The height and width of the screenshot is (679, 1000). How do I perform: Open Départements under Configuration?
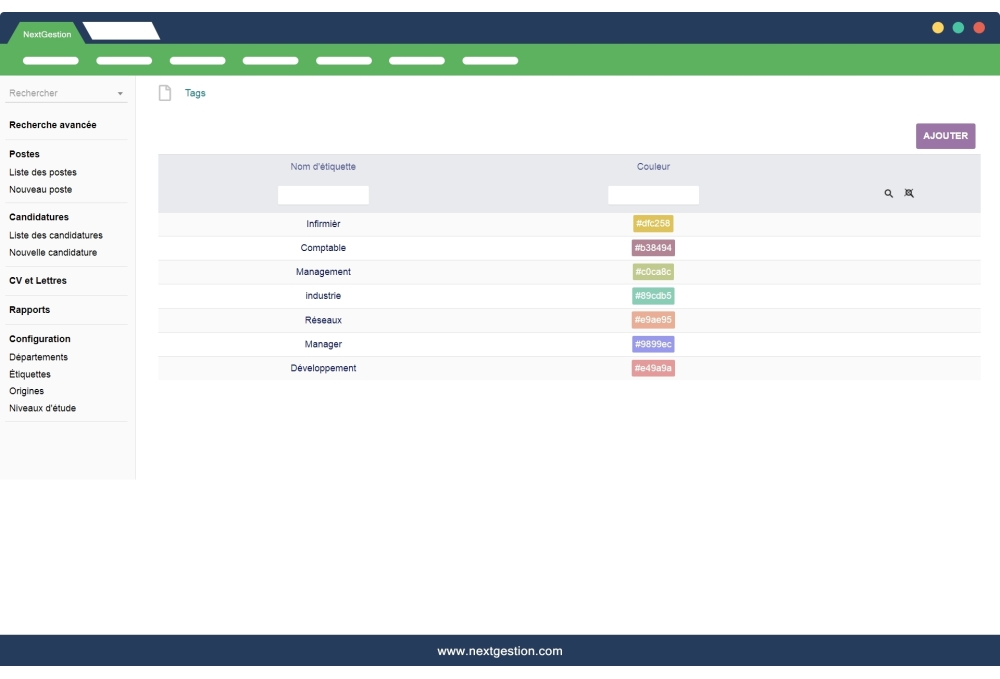click(x=38, y=356)
